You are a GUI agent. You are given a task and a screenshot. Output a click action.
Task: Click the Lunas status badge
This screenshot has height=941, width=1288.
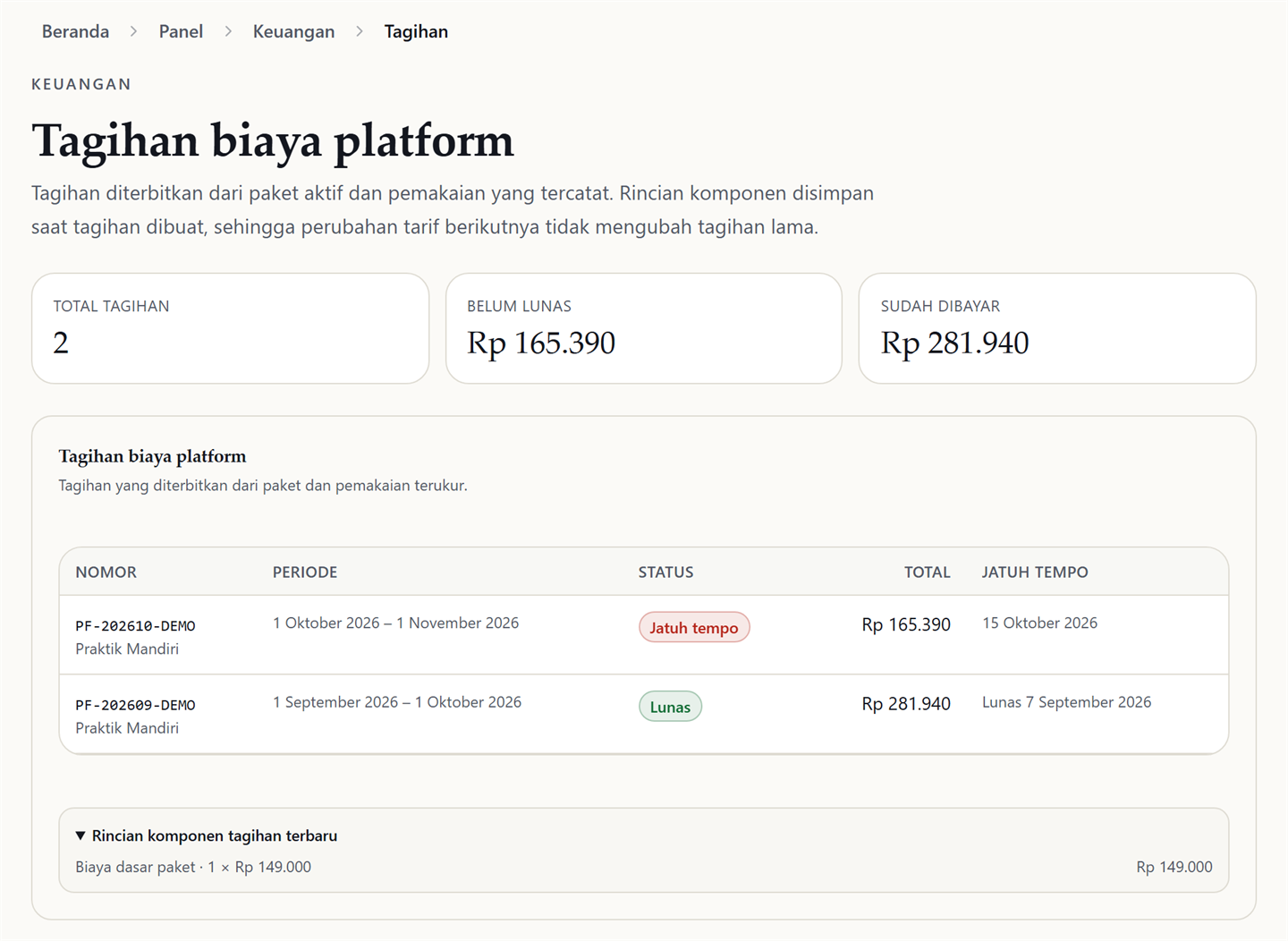point(670,707)
